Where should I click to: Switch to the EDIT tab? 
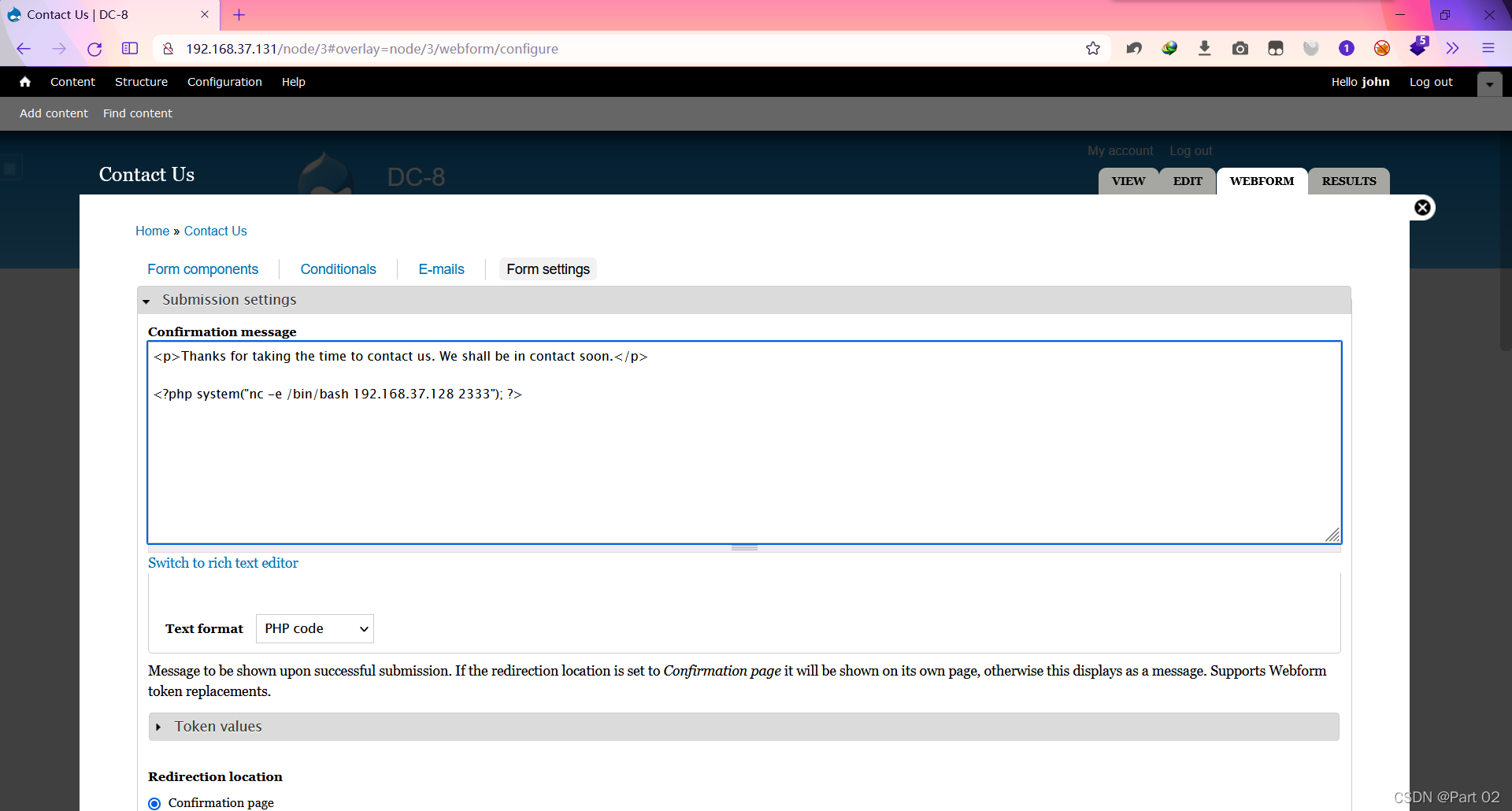pos(1188,181)
